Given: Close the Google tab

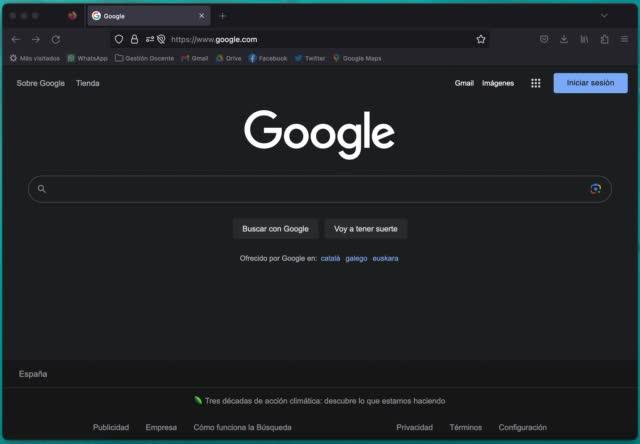Looking at the screenshot, I should click(202, 16).
